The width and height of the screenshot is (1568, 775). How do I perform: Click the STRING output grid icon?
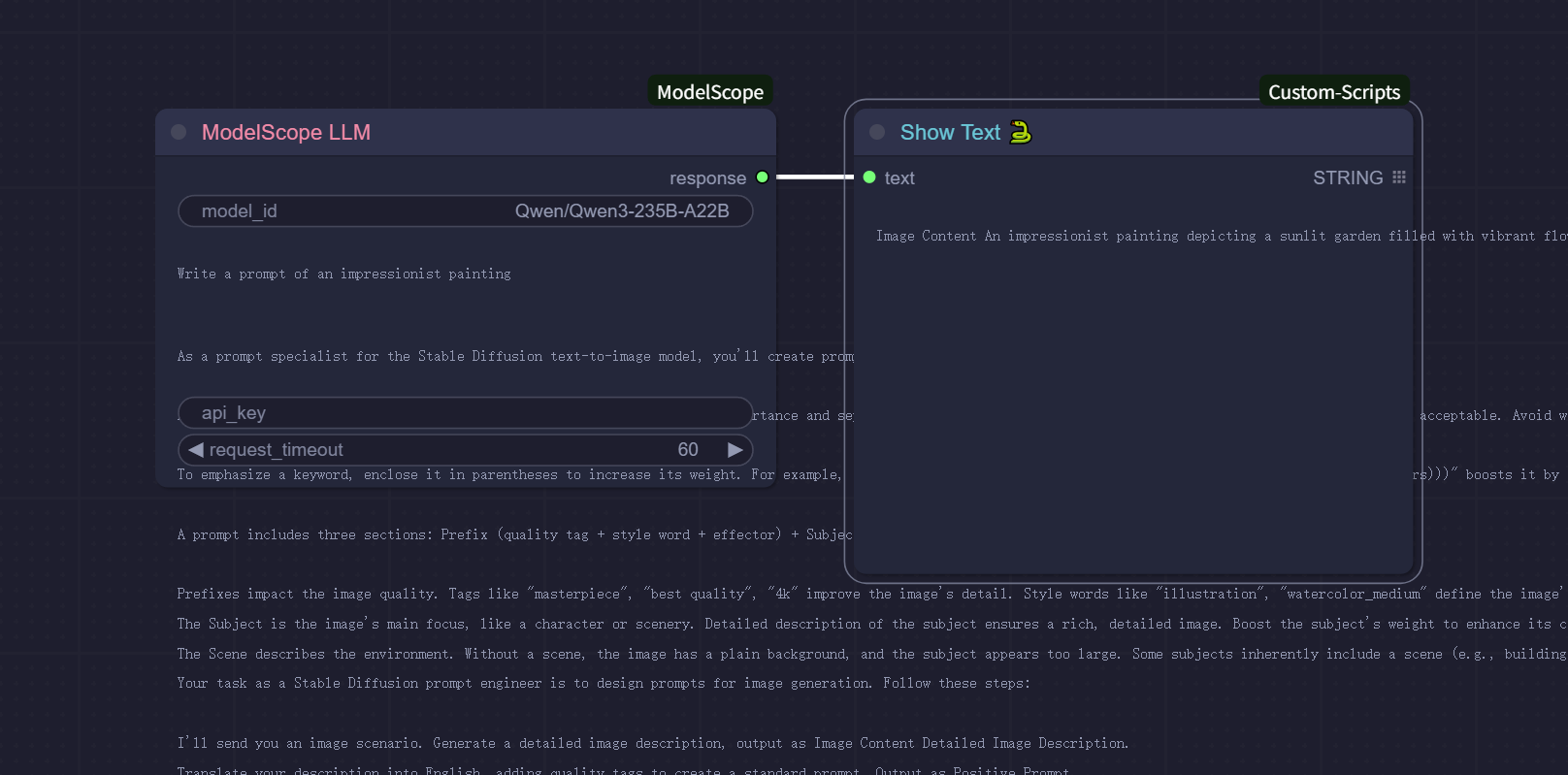[1398, 178]
